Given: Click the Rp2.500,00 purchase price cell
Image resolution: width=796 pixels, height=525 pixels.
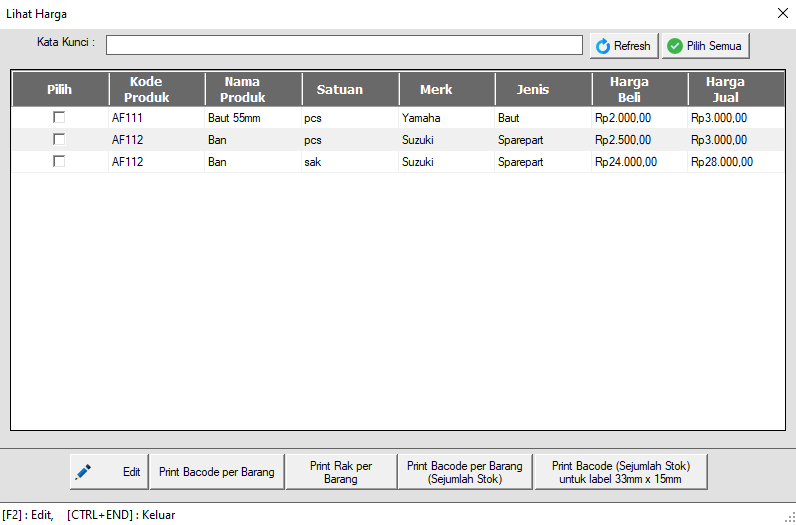Looking at the screenshot, I should coord(640,140).
